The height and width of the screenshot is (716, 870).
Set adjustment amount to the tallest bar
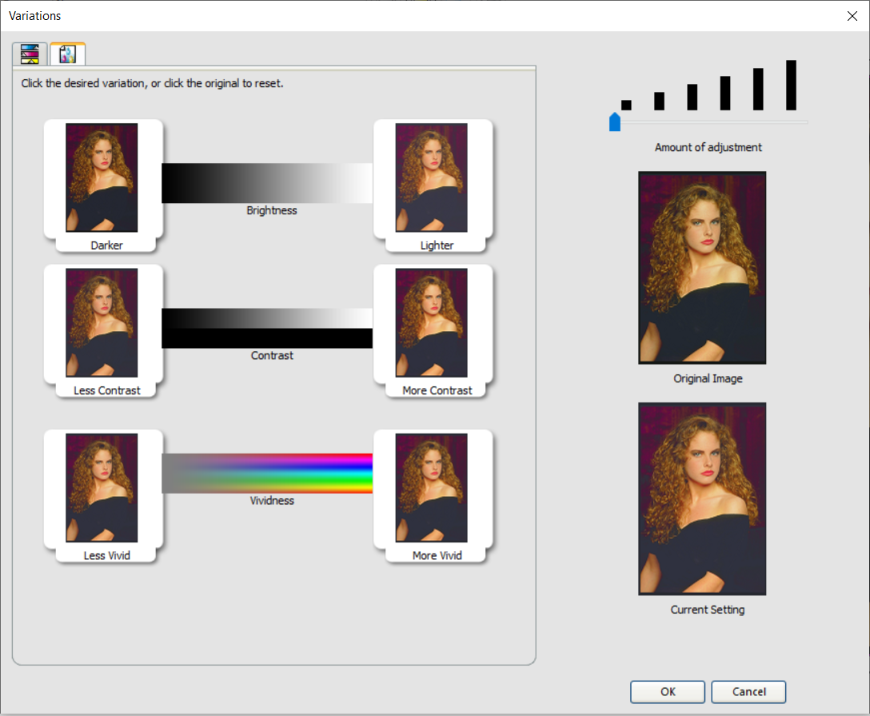click(791, 85)
